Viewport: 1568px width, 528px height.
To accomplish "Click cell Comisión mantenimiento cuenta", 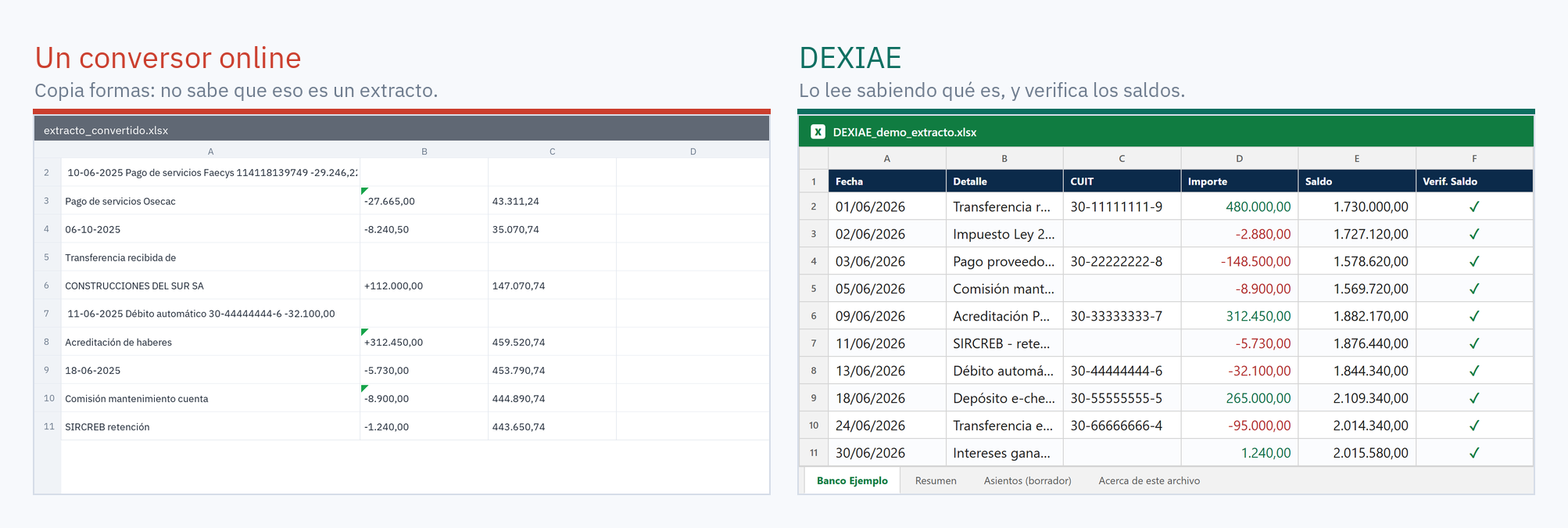I will click(210, 398).
